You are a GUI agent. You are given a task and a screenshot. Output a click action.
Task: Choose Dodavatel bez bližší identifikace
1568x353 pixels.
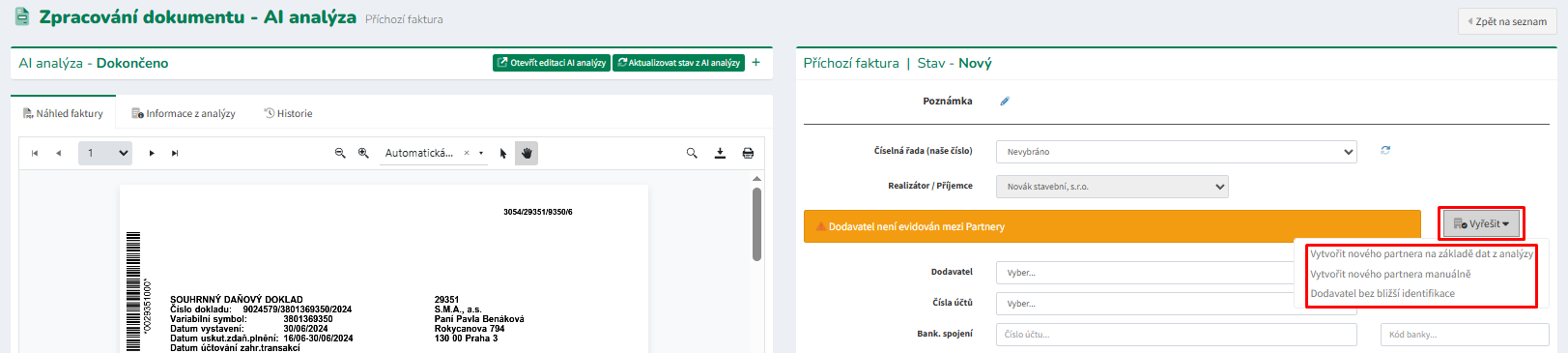point(1383,293)
